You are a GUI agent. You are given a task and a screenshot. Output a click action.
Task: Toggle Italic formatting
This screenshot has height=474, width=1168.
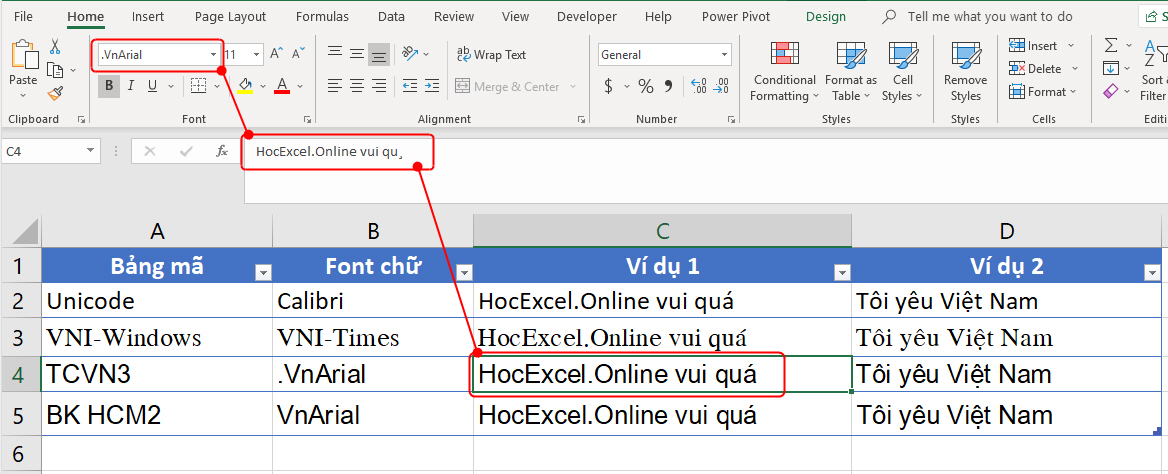tap(131, 86)
